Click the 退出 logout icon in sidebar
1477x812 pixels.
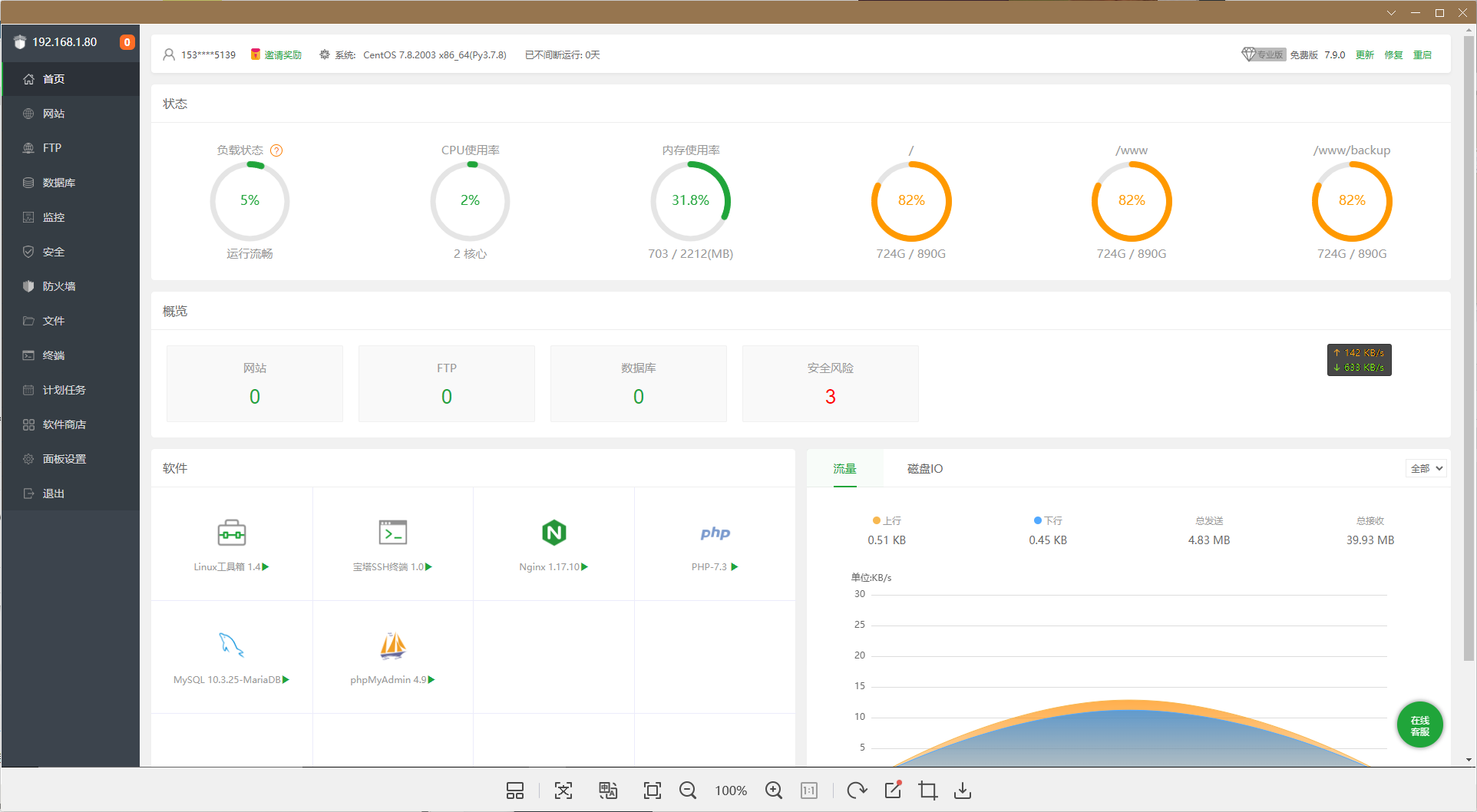tap(28, 493)
